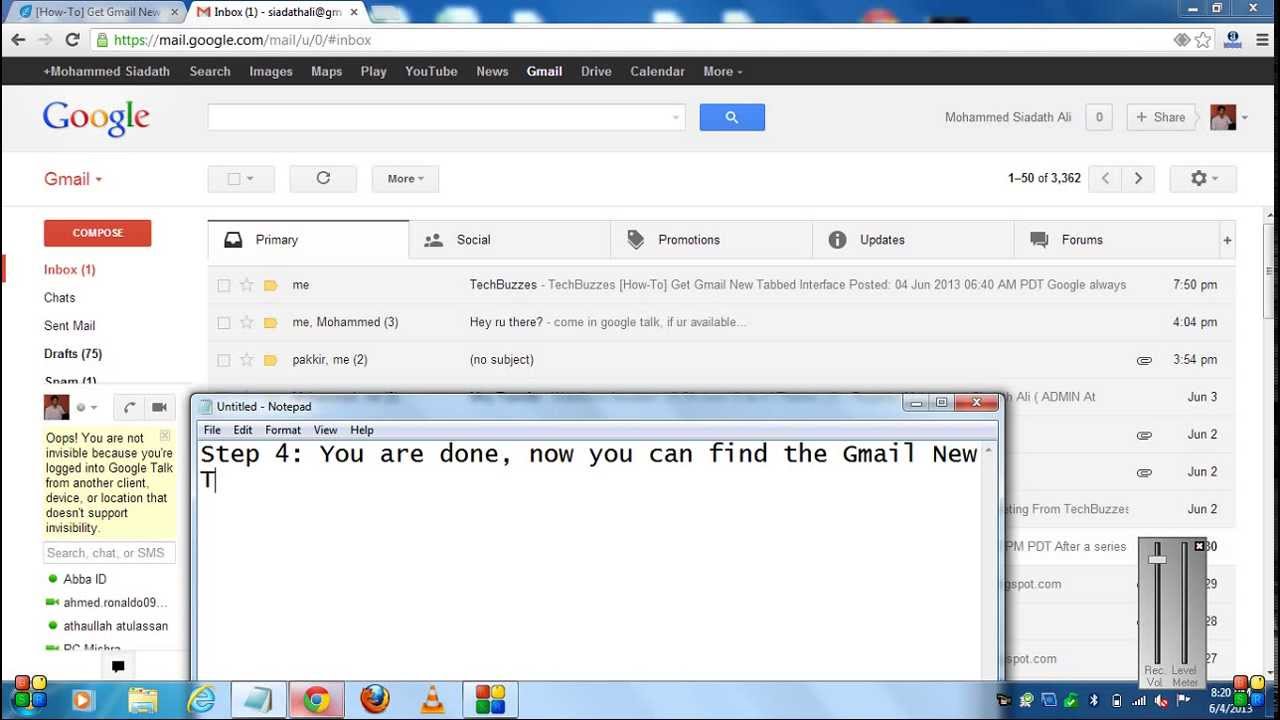Open Notepad Edit menu
The width and height of the screenshot is (1280, 720).
243,430
